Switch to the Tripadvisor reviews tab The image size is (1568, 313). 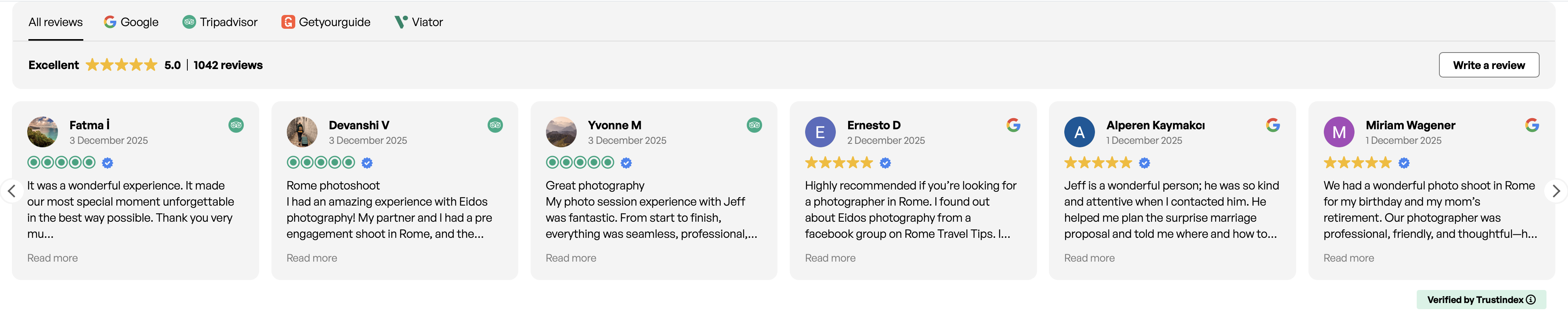220,21
